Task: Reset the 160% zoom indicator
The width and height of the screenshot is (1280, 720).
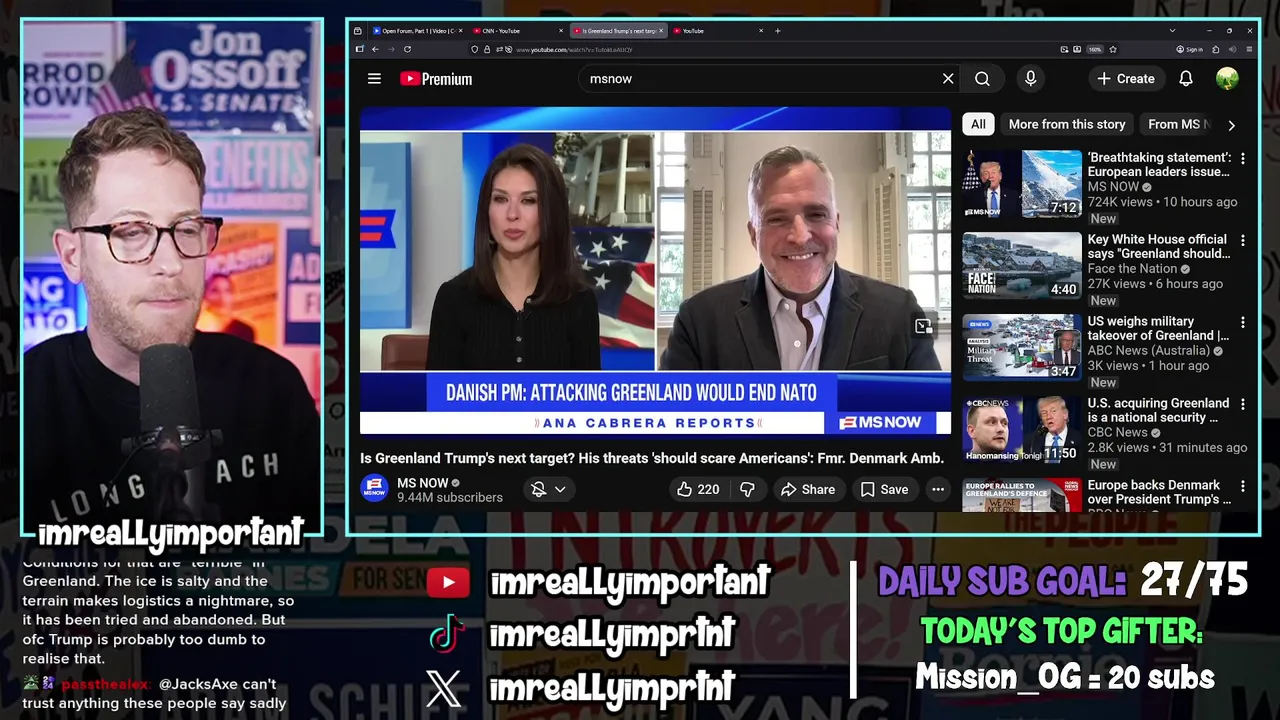Action: [x=1095, y=49]
